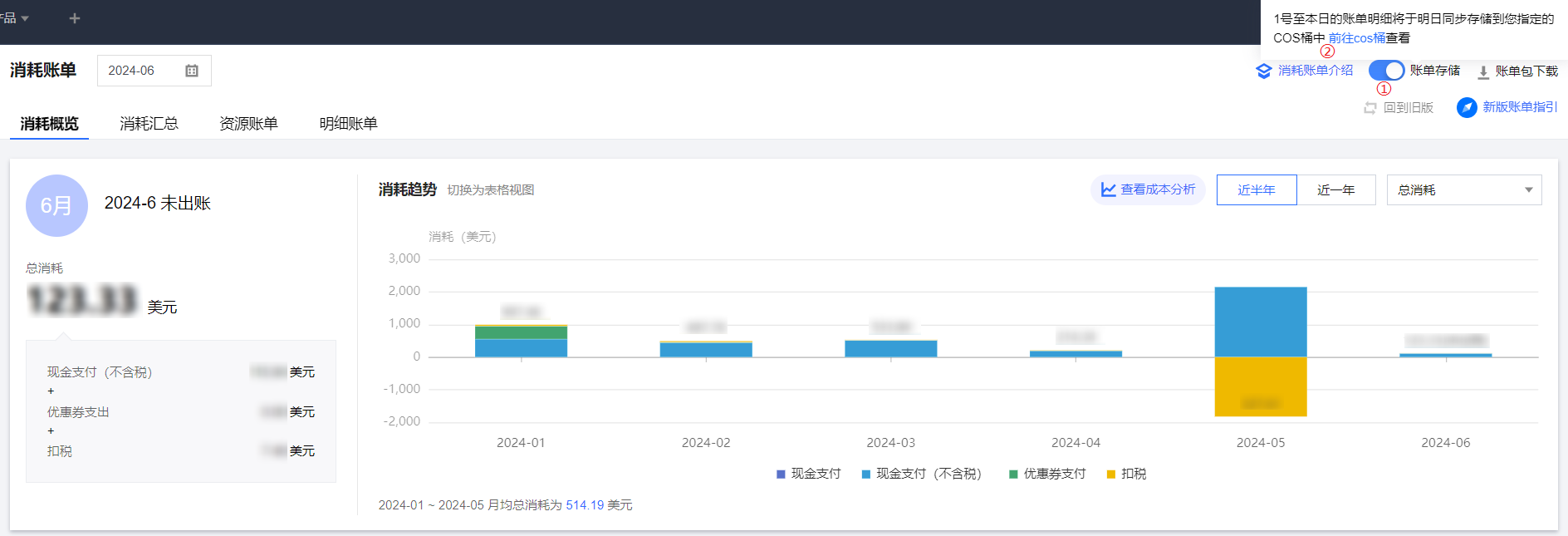Click the new bill guide compass icon
Viewport: 1568px width, 536px height.
point(1467,107)
